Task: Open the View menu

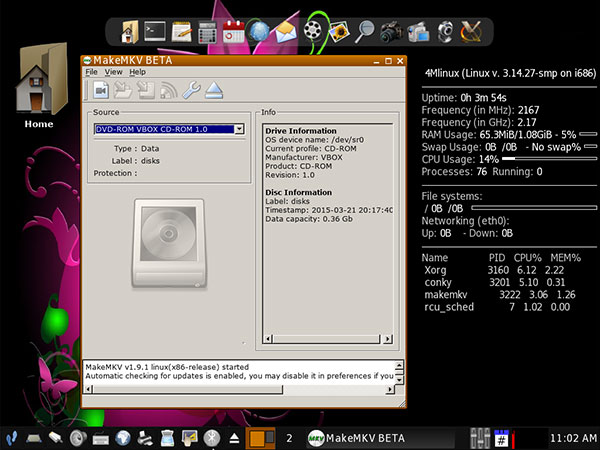Action: pyautogui.click(x=113, y=72)
